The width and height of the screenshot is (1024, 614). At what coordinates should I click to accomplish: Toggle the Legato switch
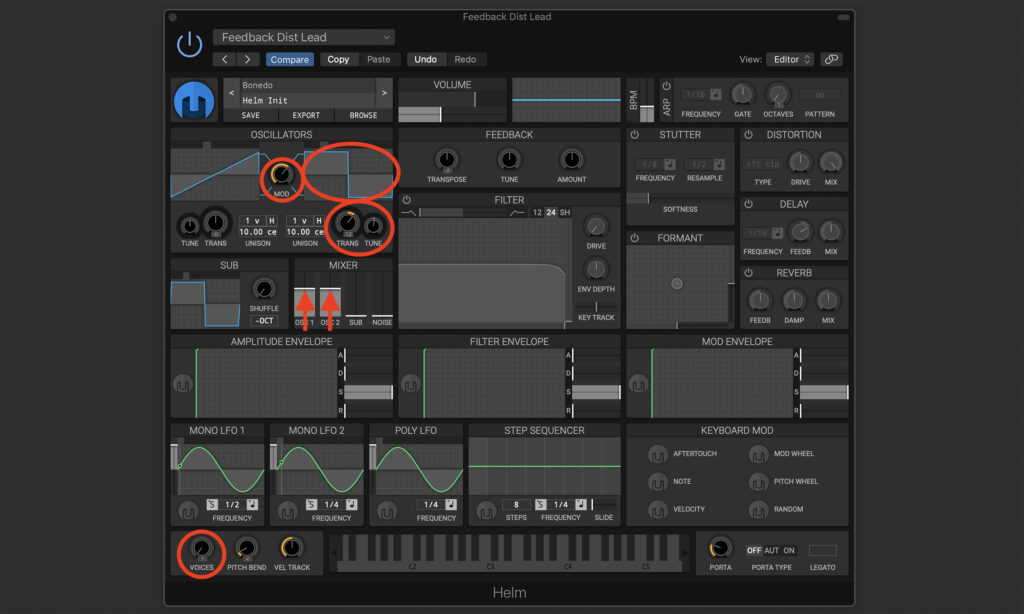[822, 551]
